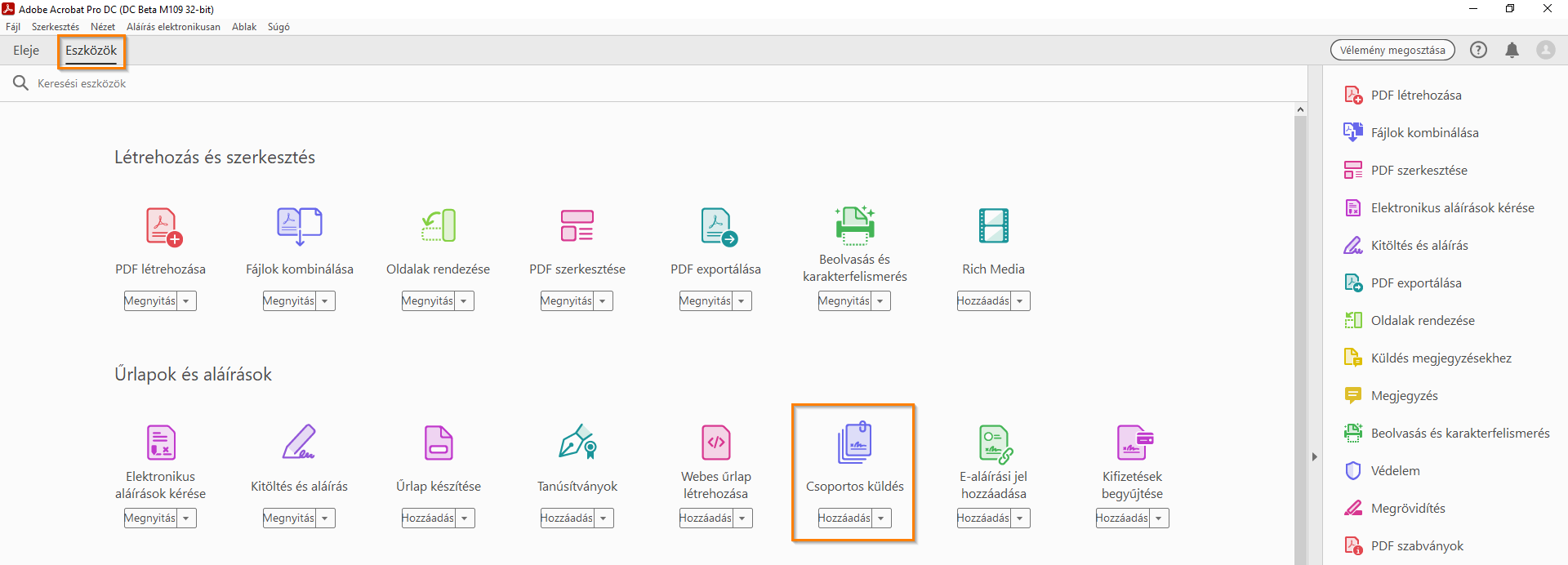Open the PDF létrehozása tool icon in the grid
The image size is (1568, 565).
click(163, 226)
